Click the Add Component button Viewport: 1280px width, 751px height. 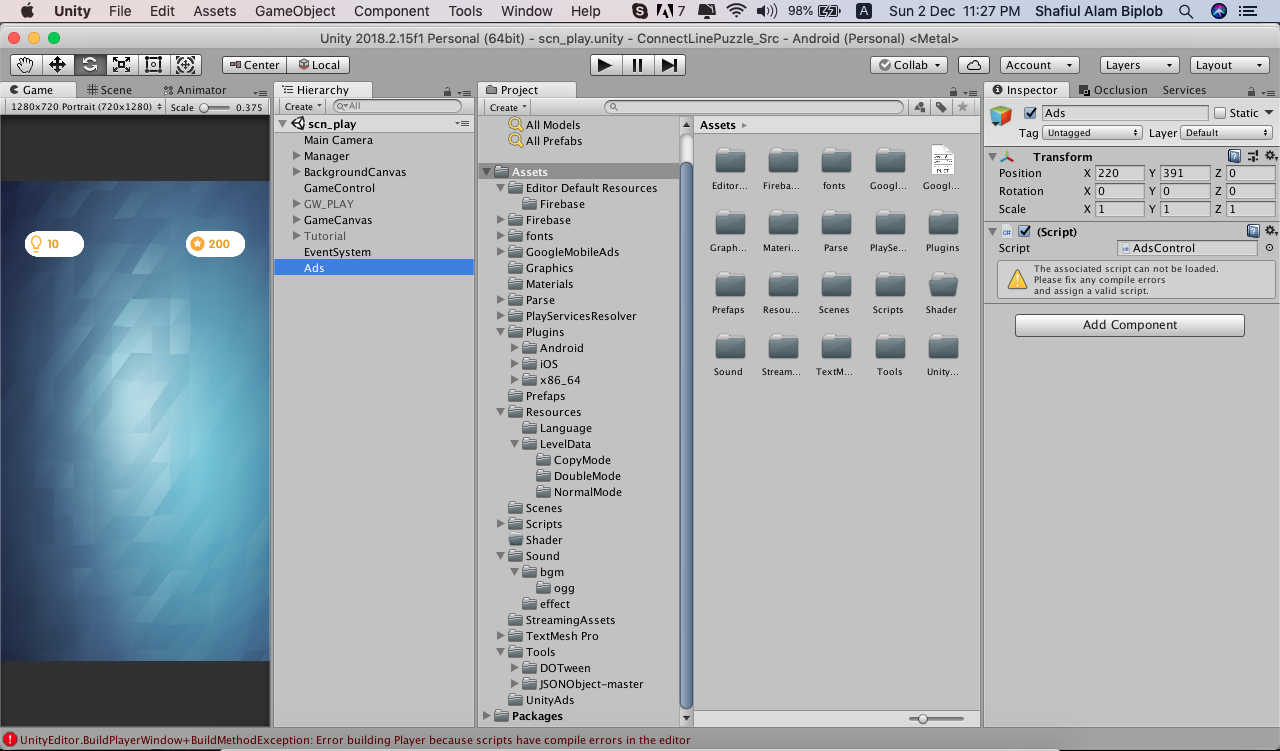1128,324
